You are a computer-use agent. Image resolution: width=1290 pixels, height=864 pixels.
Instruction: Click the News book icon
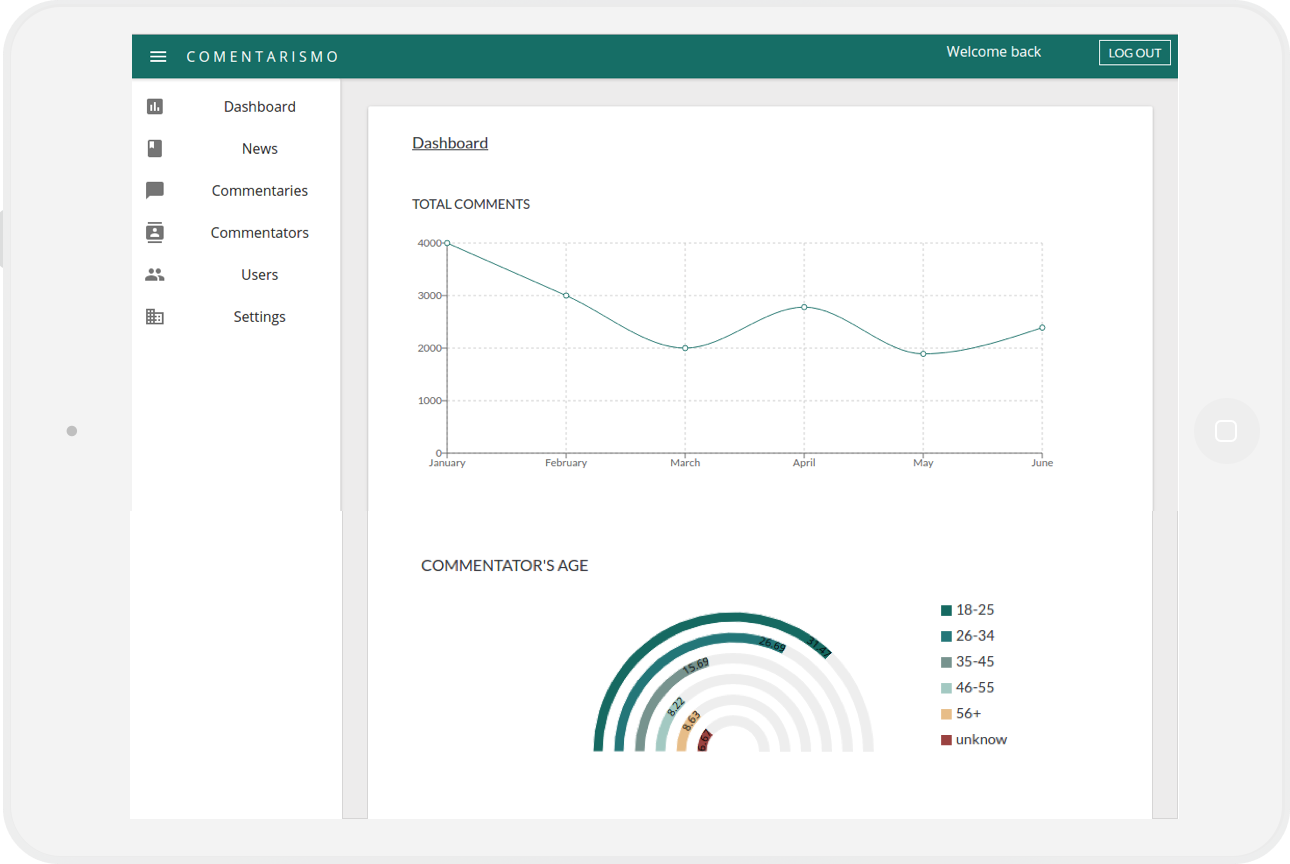coord(155,149)
